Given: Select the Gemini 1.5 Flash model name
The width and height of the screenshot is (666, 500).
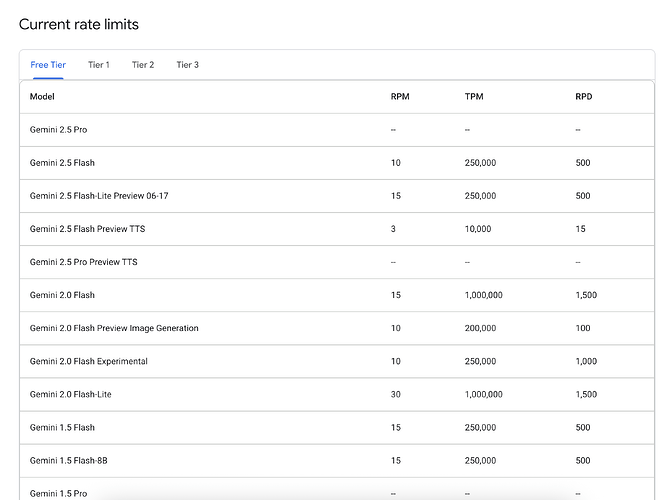Looking at the screenshot, I should (x=62, y=428).
